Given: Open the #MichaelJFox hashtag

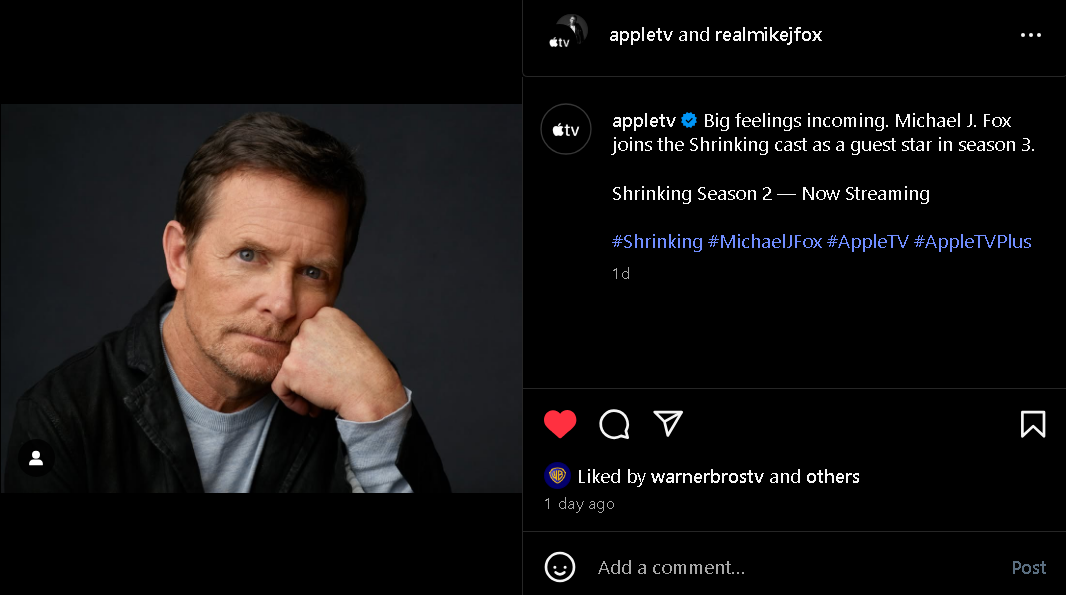Looking at the screenshot, I should coord(764,242).
